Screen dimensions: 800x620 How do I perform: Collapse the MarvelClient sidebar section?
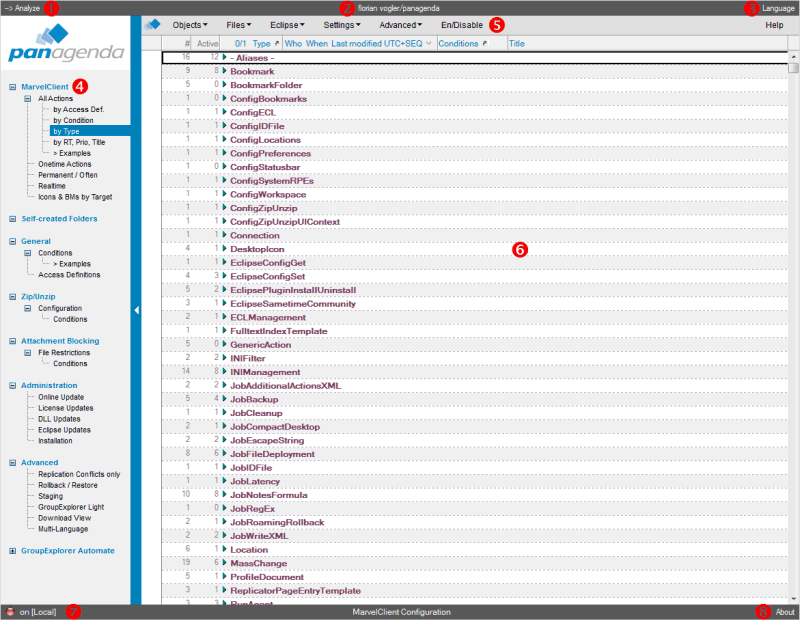tap(12, 87)
